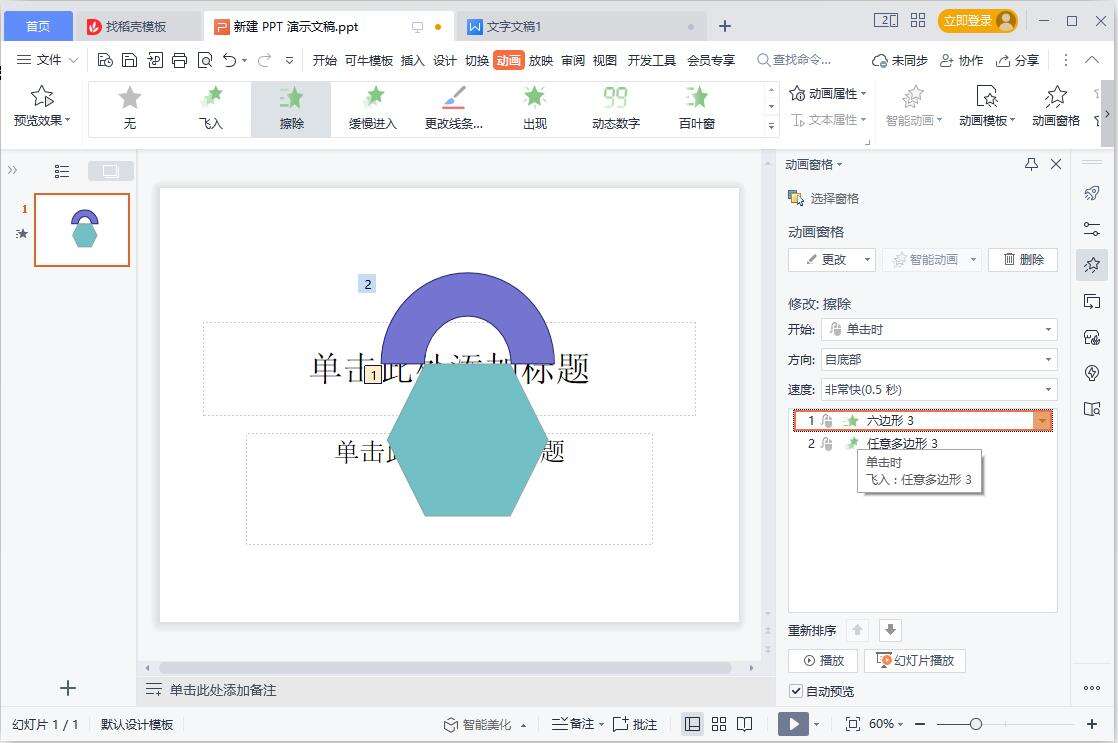
Task: Click 选择窗格 selection pane
Action: 824,198
